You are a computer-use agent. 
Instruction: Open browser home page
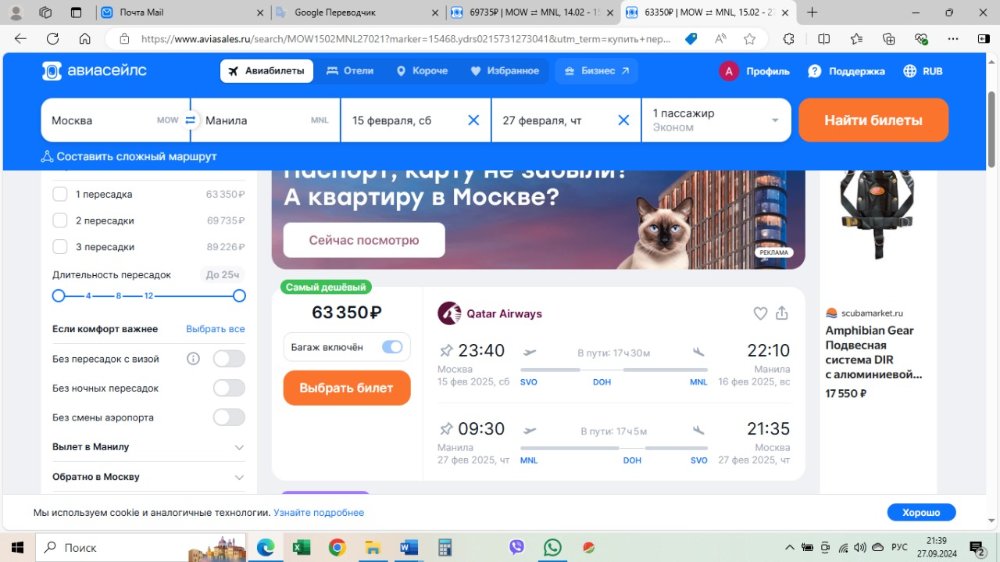85,39
